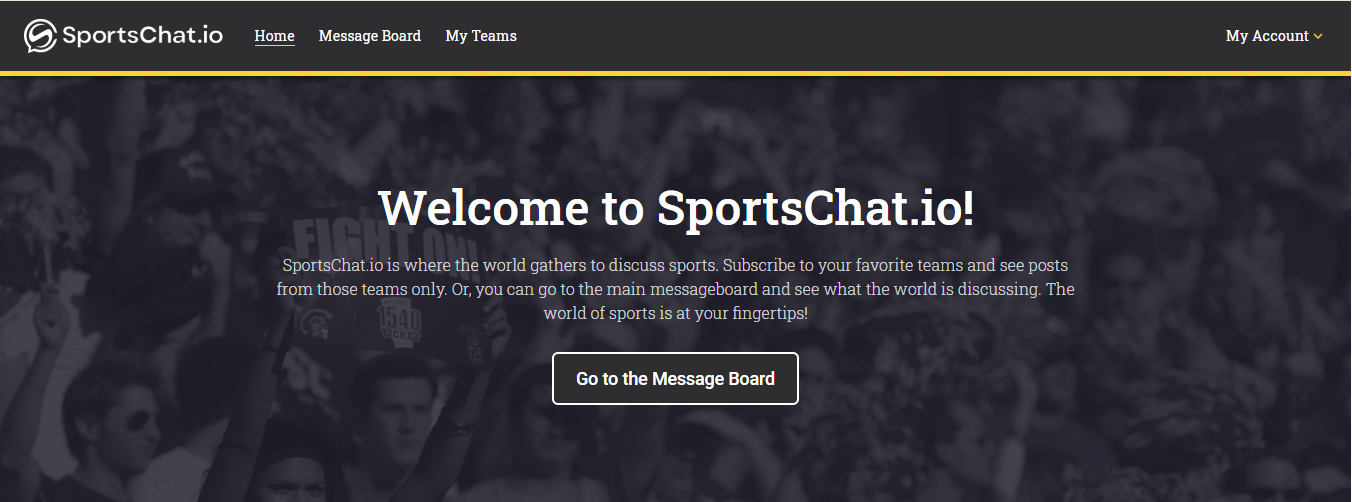Click the SportsChat.io brand name text

(142, 36)
